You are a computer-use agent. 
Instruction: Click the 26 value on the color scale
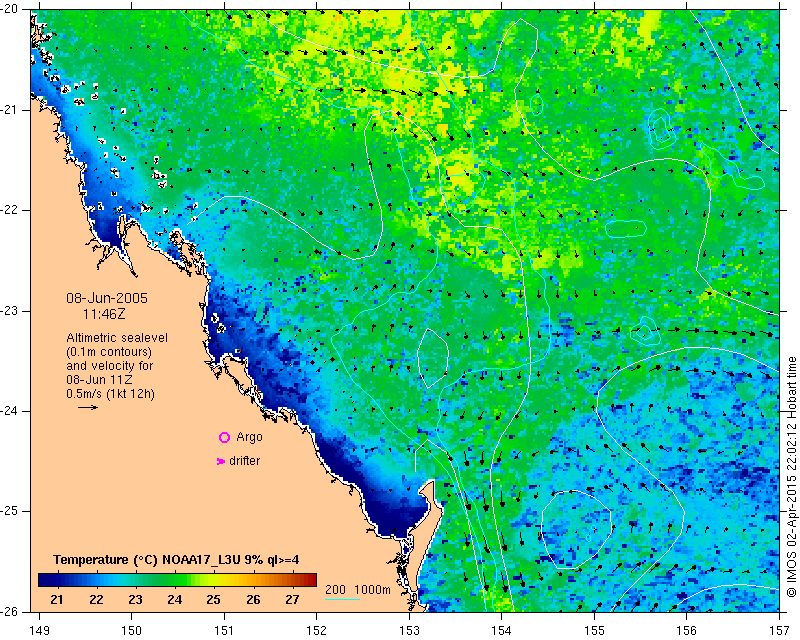pos(253,600)
